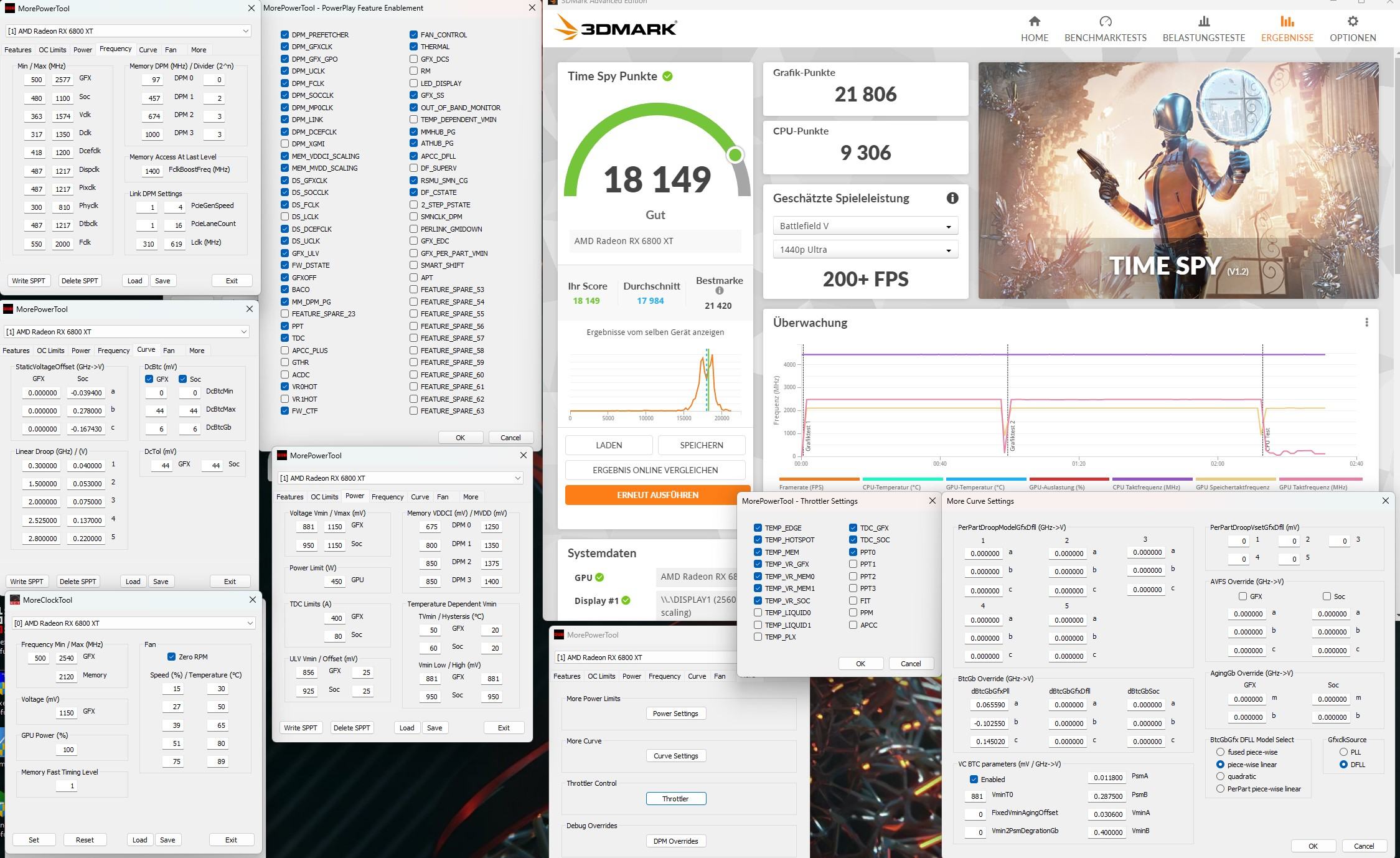This screenshot has height=858, width=1400.
Task: Click the Memory frequency field showing 2120
Action: pyautogui.click(x=66, y=677)
